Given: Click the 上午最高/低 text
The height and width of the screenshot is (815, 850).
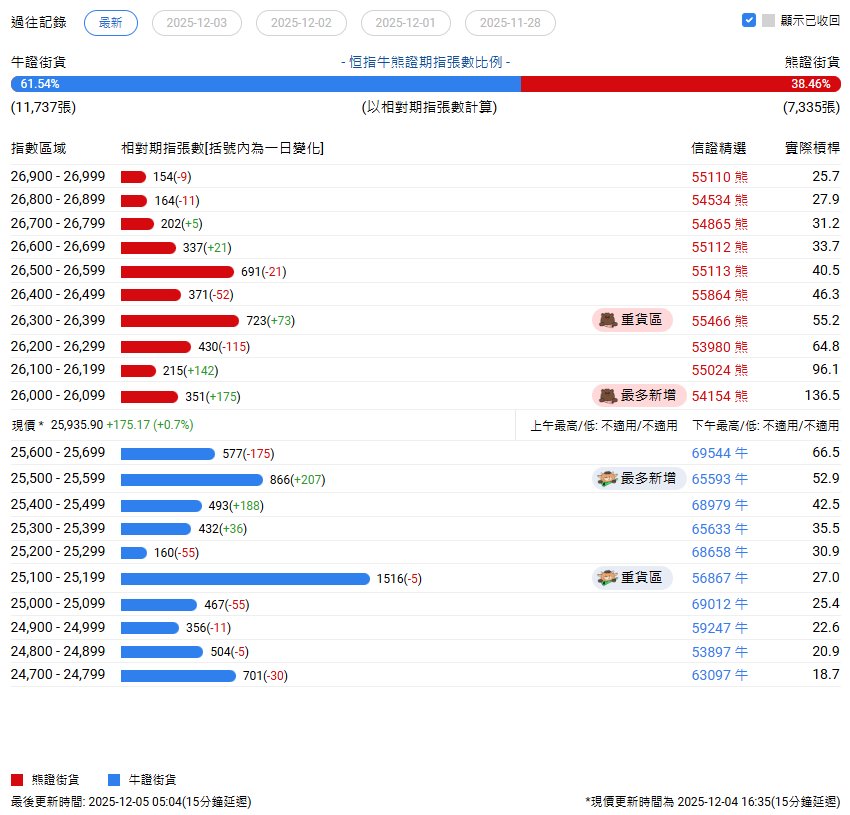Looking at the screenshot, I should 604,426.
